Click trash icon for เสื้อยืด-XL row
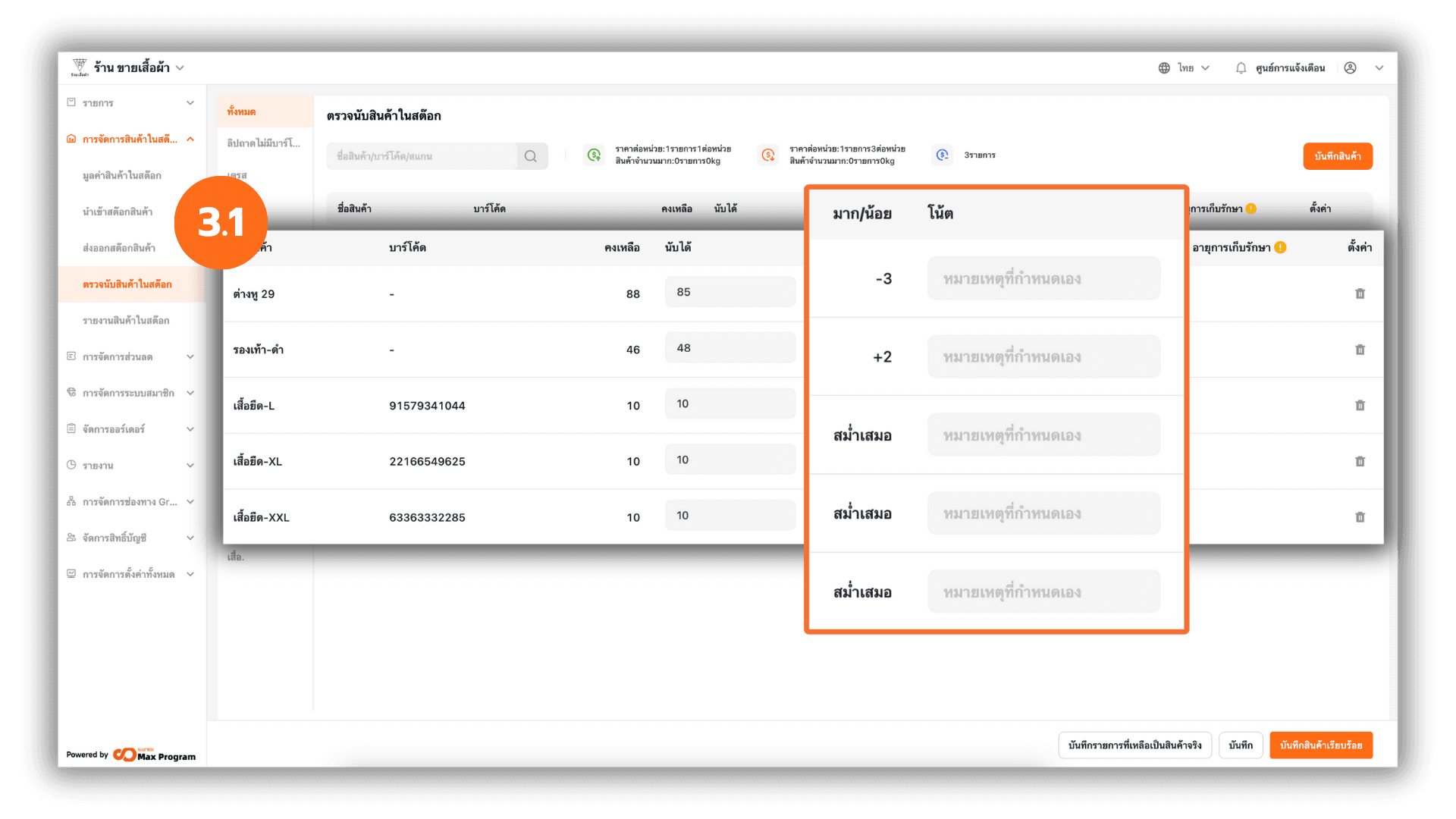 coord(1360,461)
